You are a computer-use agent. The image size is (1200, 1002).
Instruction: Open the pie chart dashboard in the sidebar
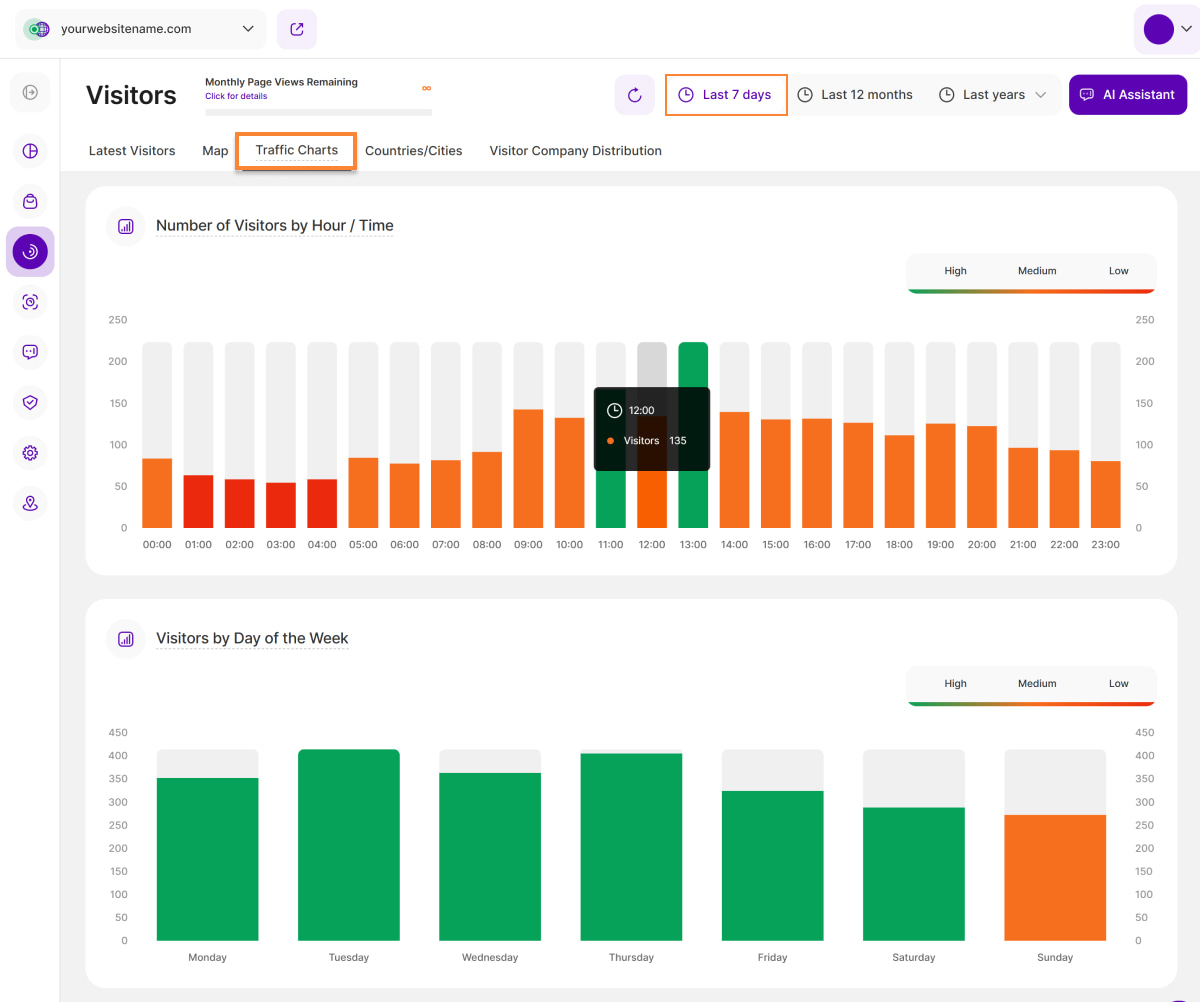tap(30, 151)
